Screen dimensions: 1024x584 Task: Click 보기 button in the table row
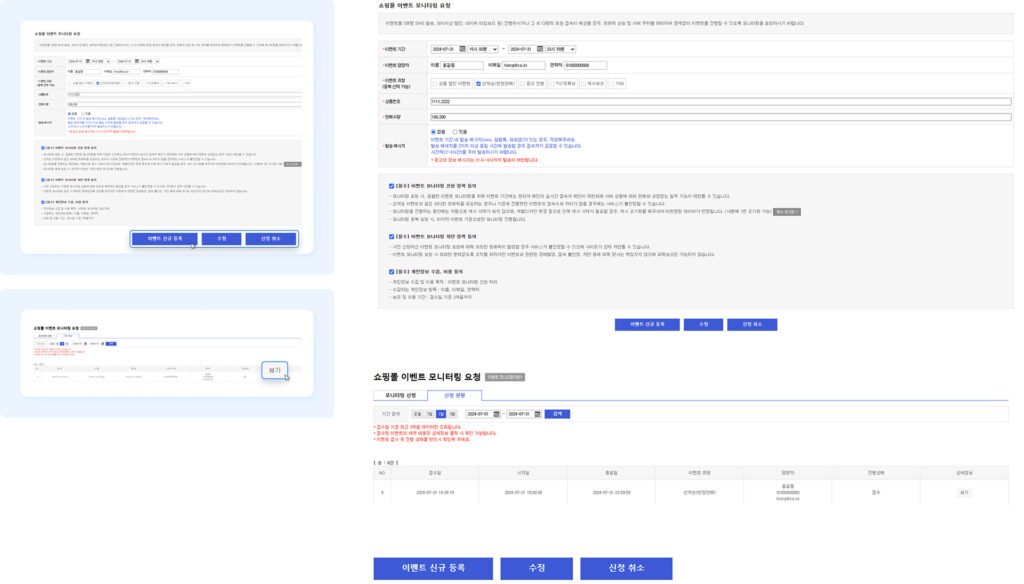pos(964,493)
